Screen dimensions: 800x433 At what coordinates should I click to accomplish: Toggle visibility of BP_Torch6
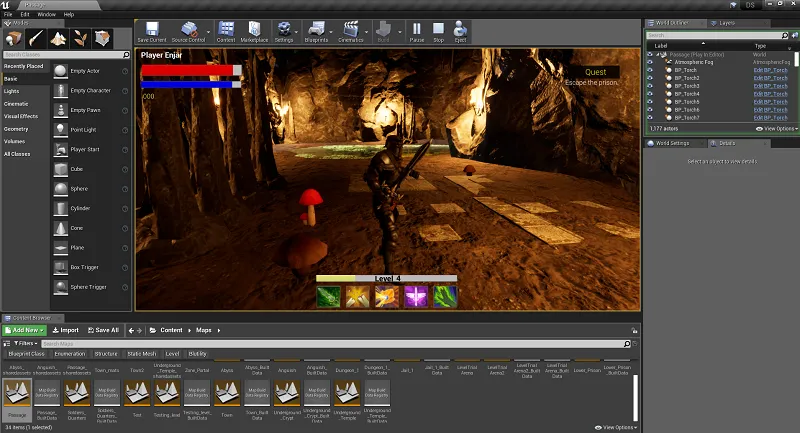649,110
